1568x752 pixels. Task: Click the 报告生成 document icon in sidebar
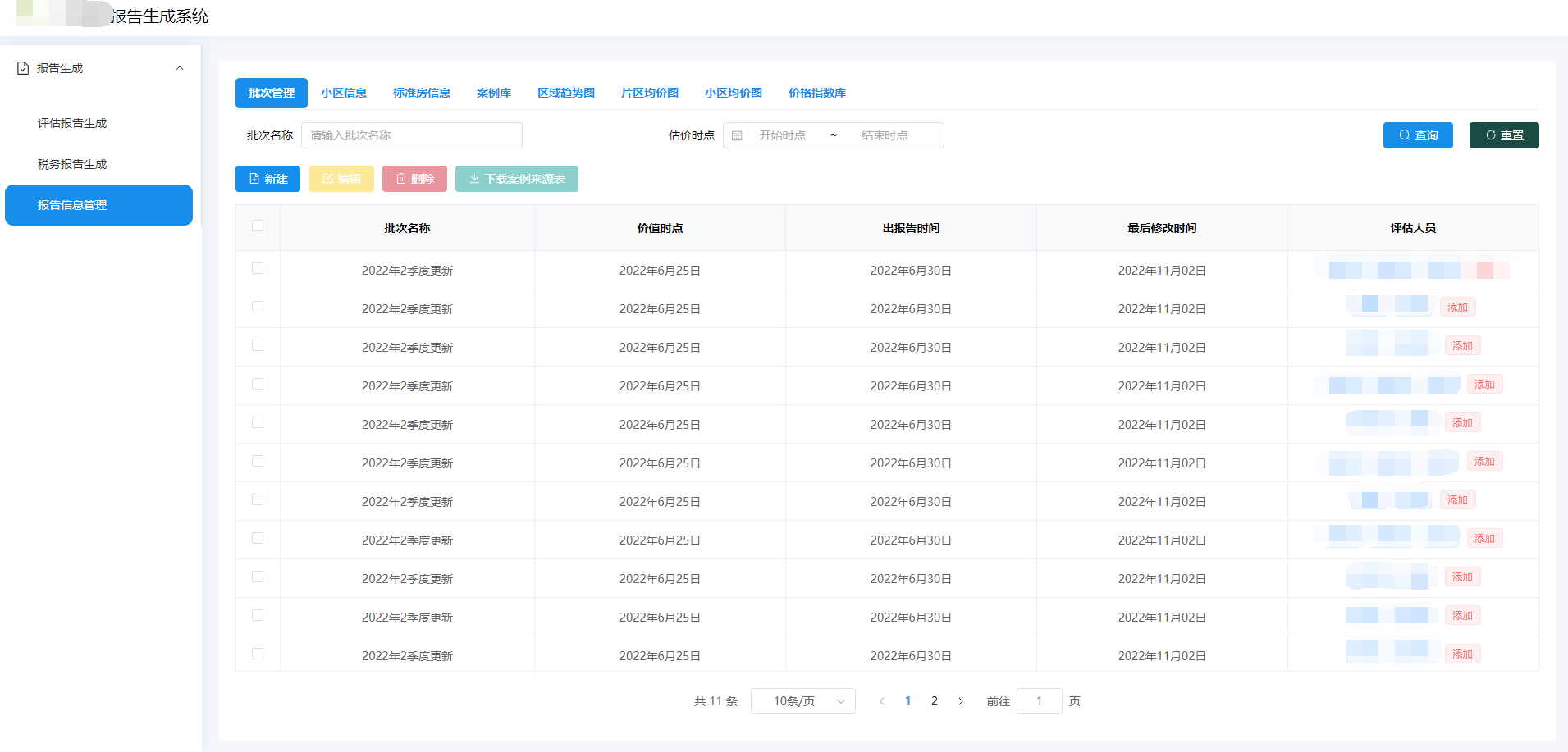point(23,68)
